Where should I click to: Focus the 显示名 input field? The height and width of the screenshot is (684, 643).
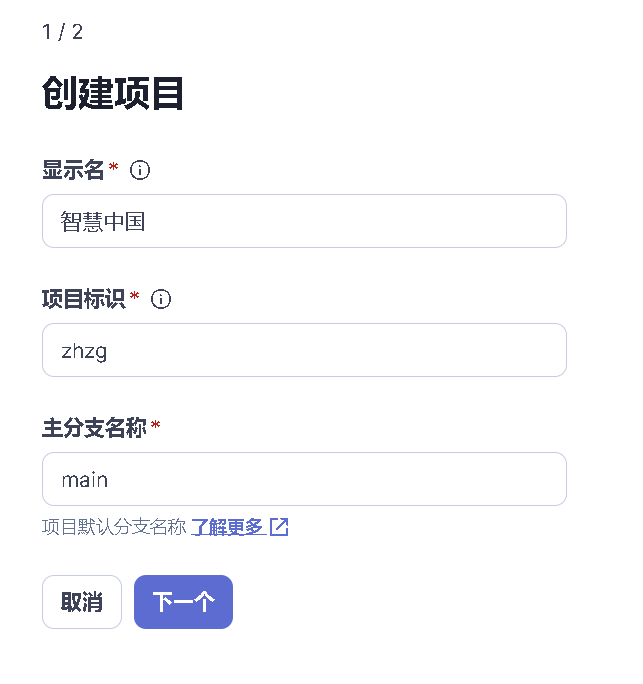pyautogui.click(x=304, y=221)
